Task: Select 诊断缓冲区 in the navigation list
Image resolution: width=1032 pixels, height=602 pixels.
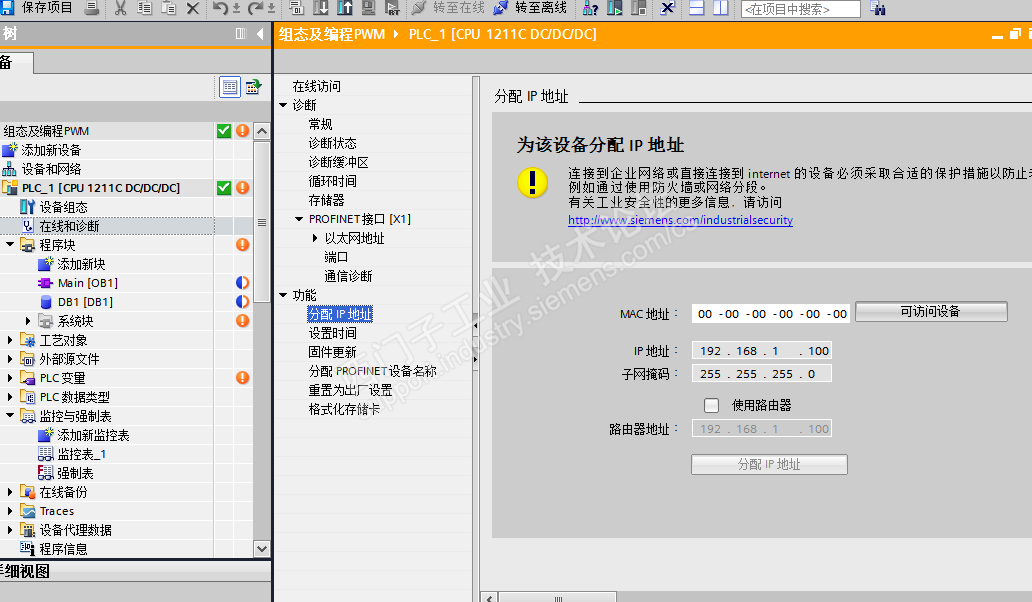Action: [x=338, y=163]
